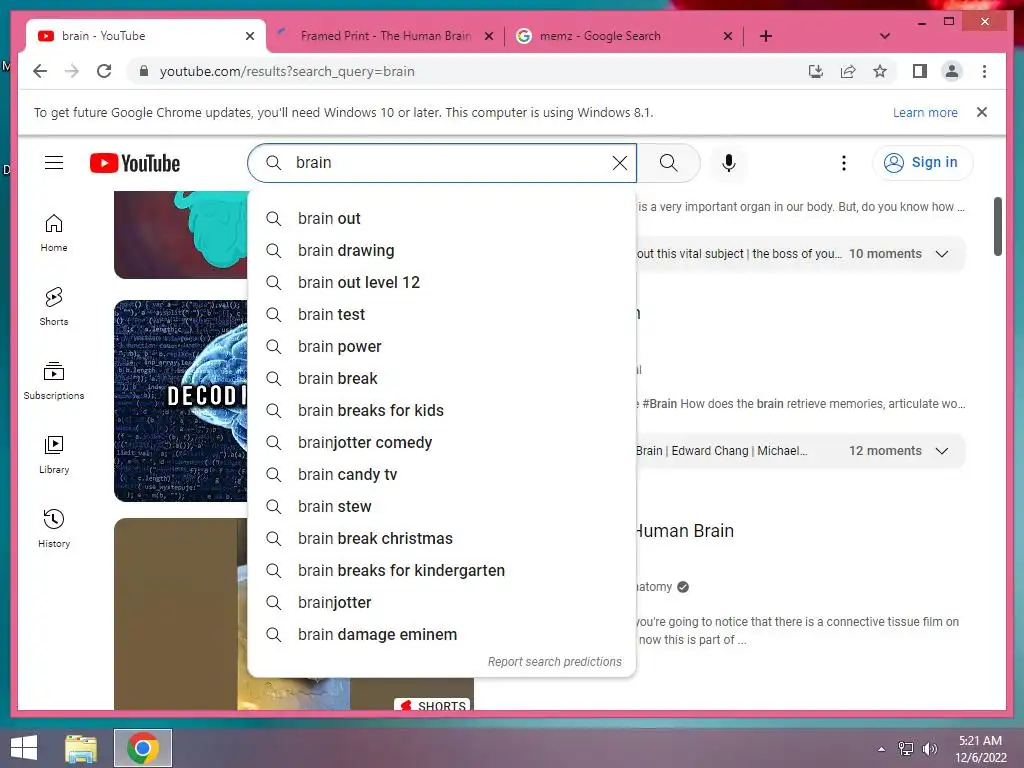Image resolution: width=1024 pixels, height=768 pixels.
Task: Dismiss the Chrome update notification bar
Action: [982, 112]
